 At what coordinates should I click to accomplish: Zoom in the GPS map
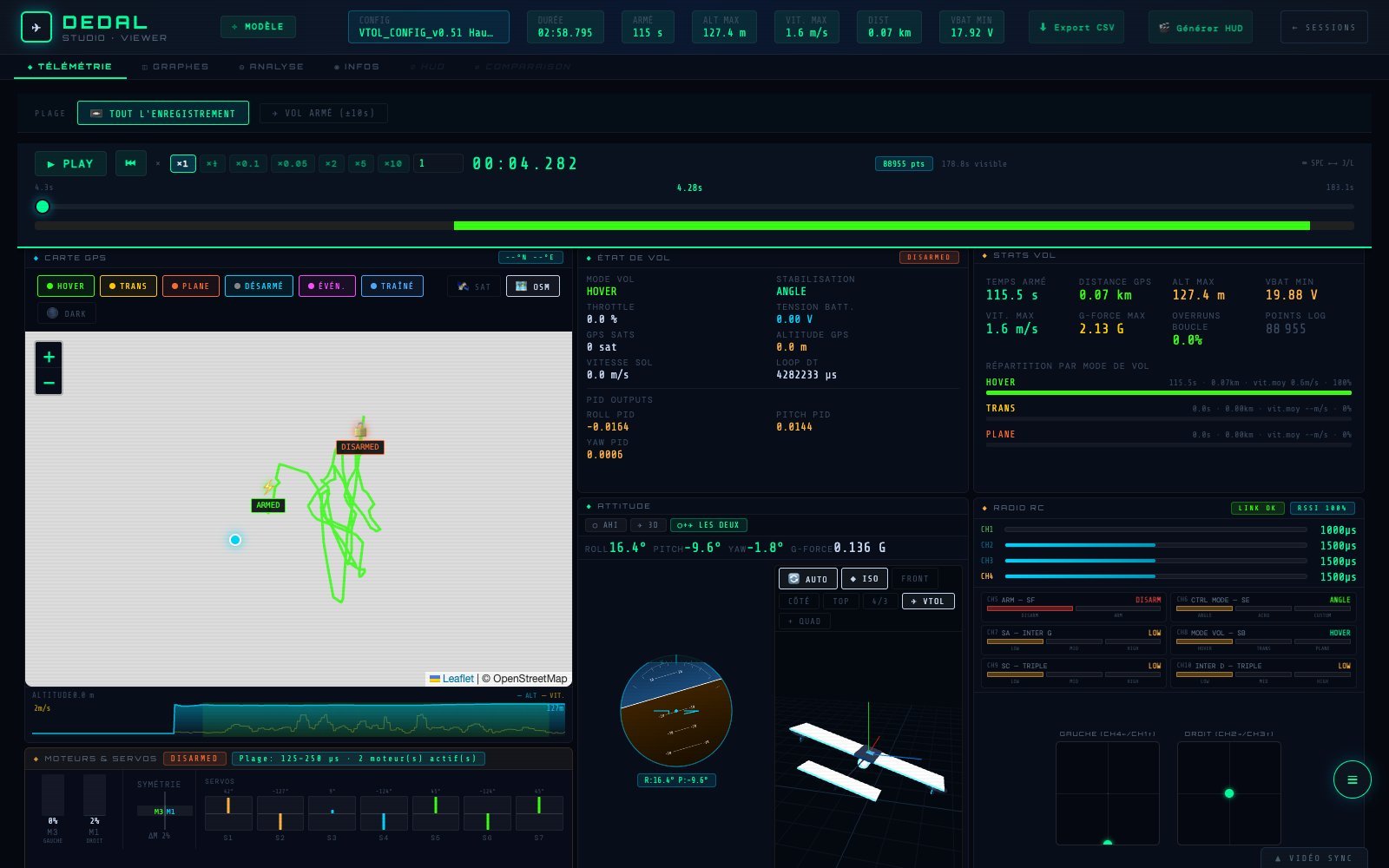pyautogui.click(x=49, y=356)
